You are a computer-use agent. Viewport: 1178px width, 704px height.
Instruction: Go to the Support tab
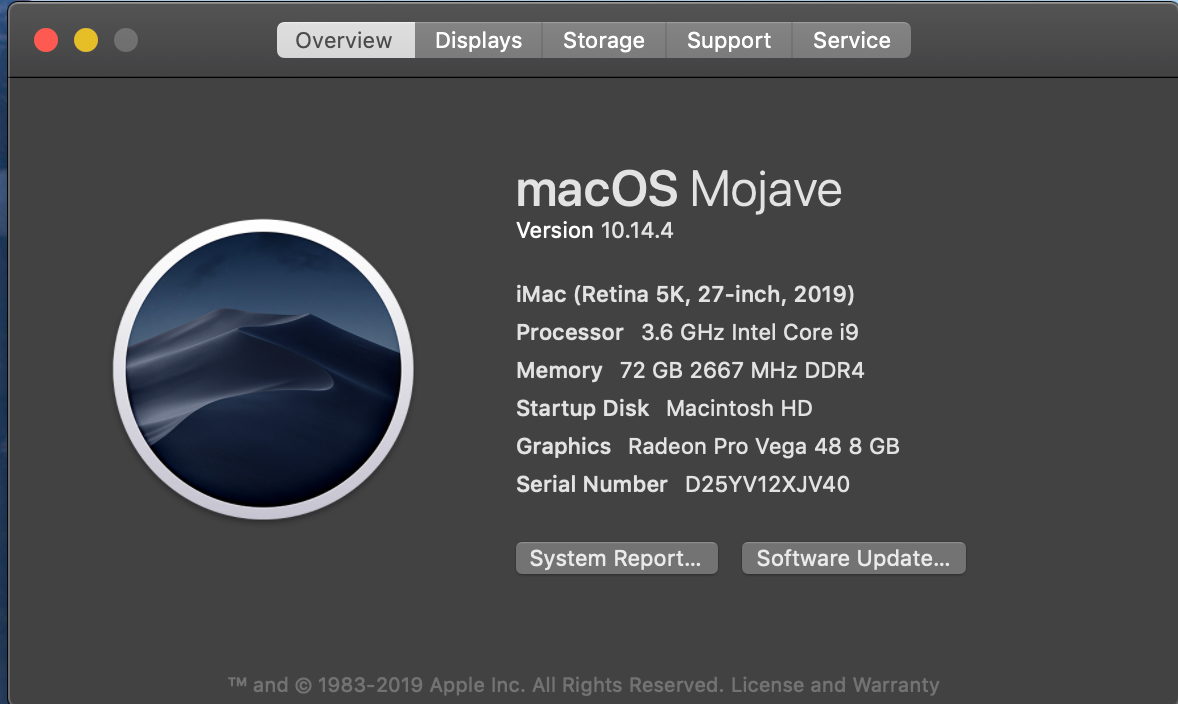coord(728,41)
